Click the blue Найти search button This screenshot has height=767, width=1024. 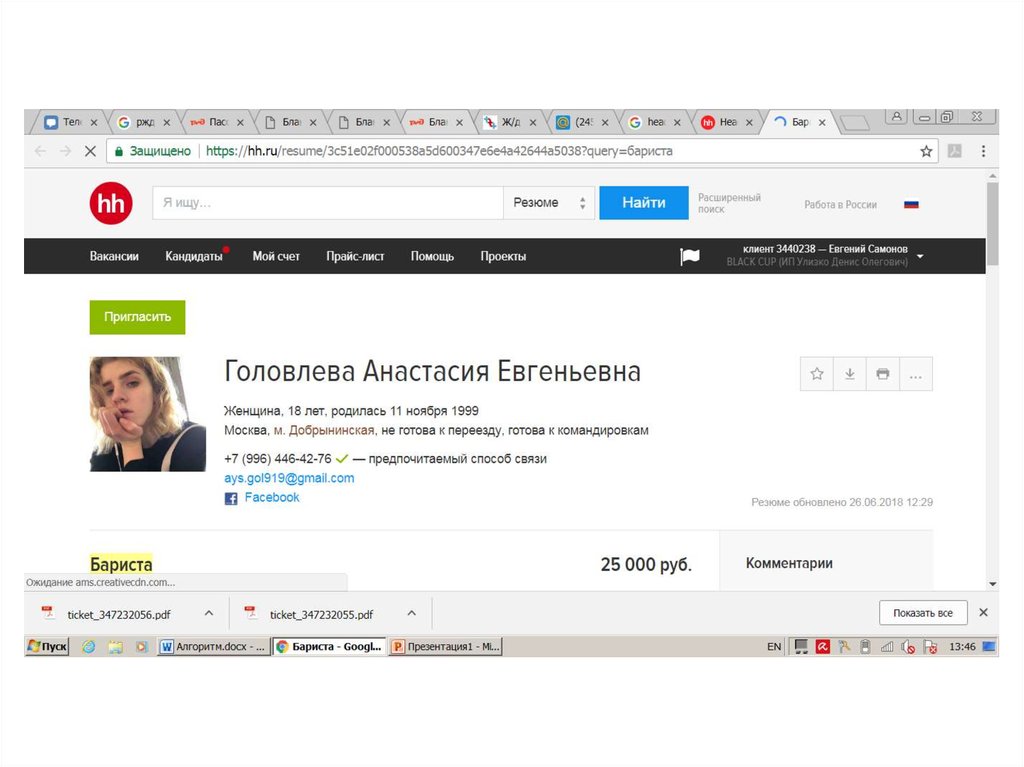pyautogui.click(x=643, y=203)
